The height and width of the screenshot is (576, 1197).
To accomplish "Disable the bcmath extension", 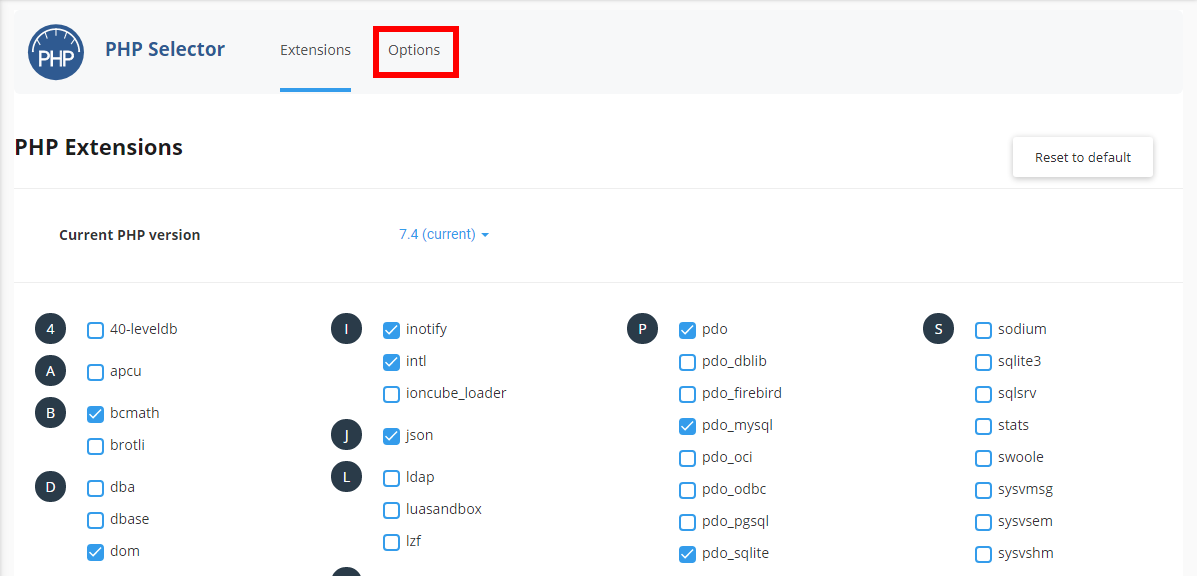I will tap(95, 413).
